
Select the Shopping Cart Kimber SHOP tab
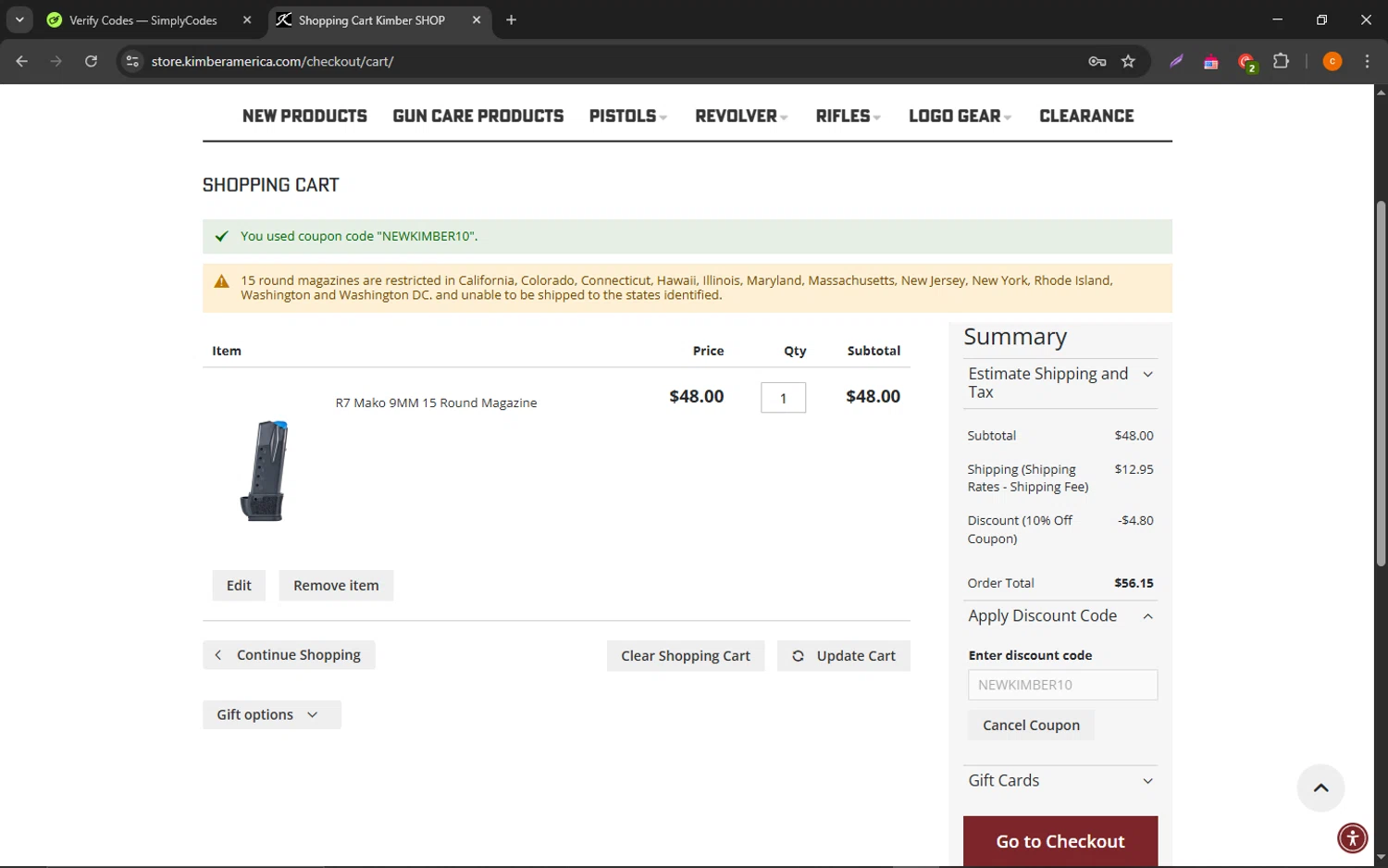coord(372,19)
